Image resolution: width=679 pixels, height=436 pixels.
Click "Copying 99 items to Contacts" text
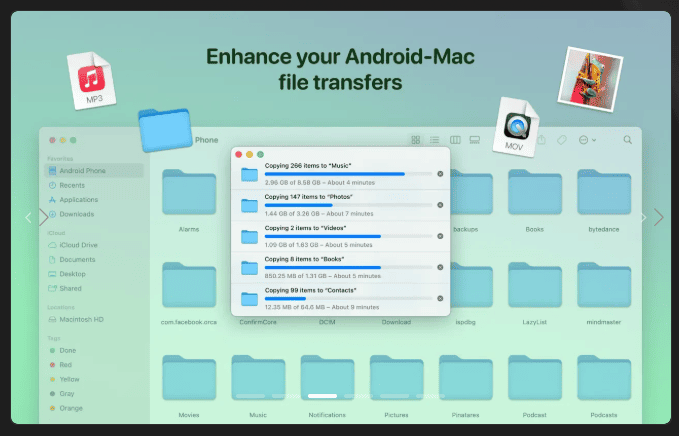[x=310, y=290]
